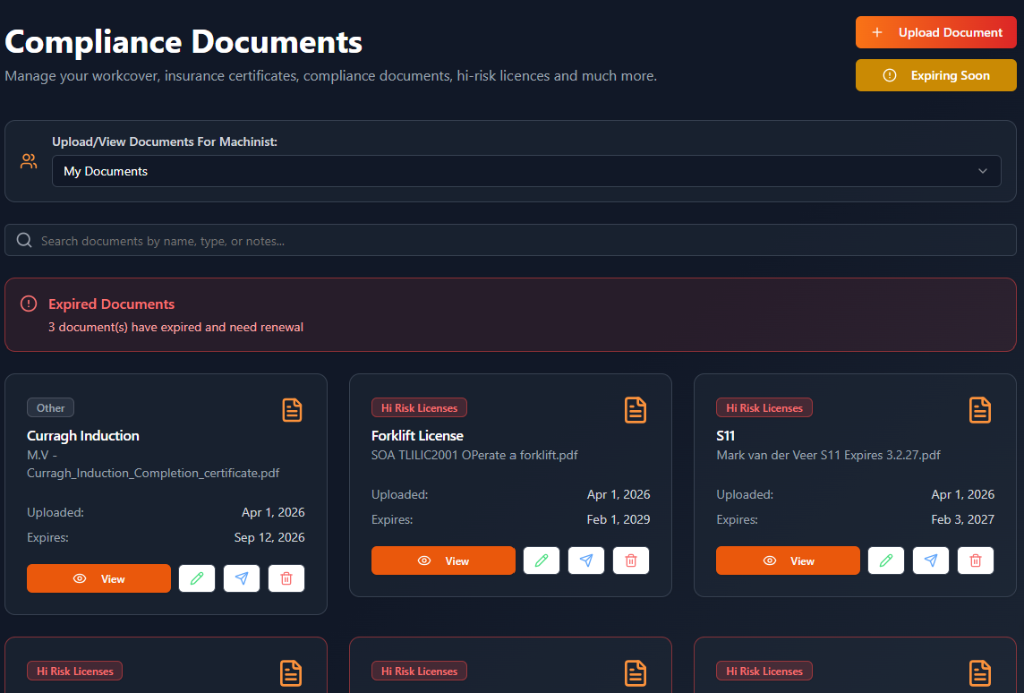1024x693 pixels.
Task: View the Curragh Induction document
Action: 99,579
